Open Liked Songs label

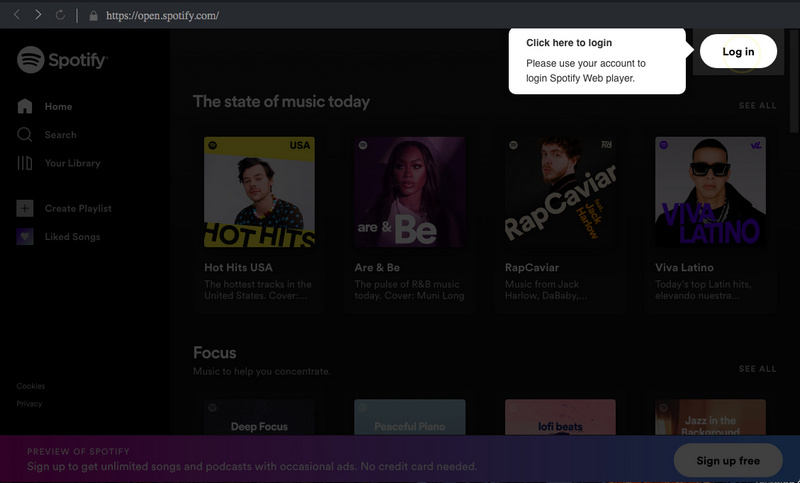point(72,237)
